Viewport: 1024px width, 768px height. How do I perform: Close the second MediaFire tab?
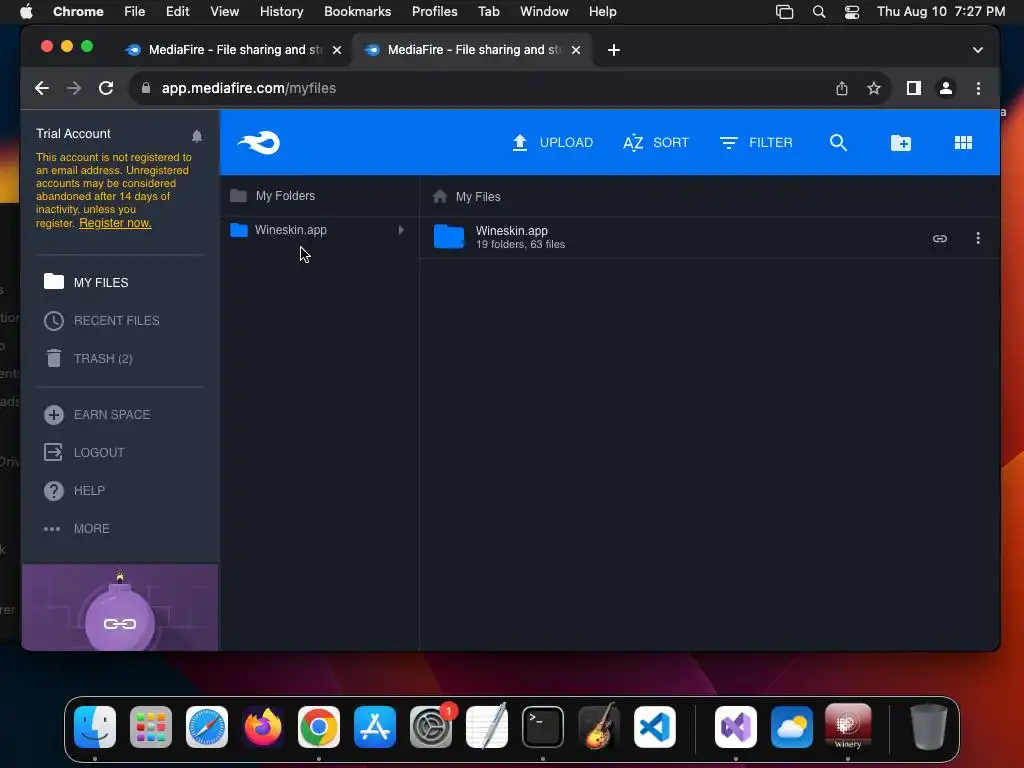click(x=576, y=50)
